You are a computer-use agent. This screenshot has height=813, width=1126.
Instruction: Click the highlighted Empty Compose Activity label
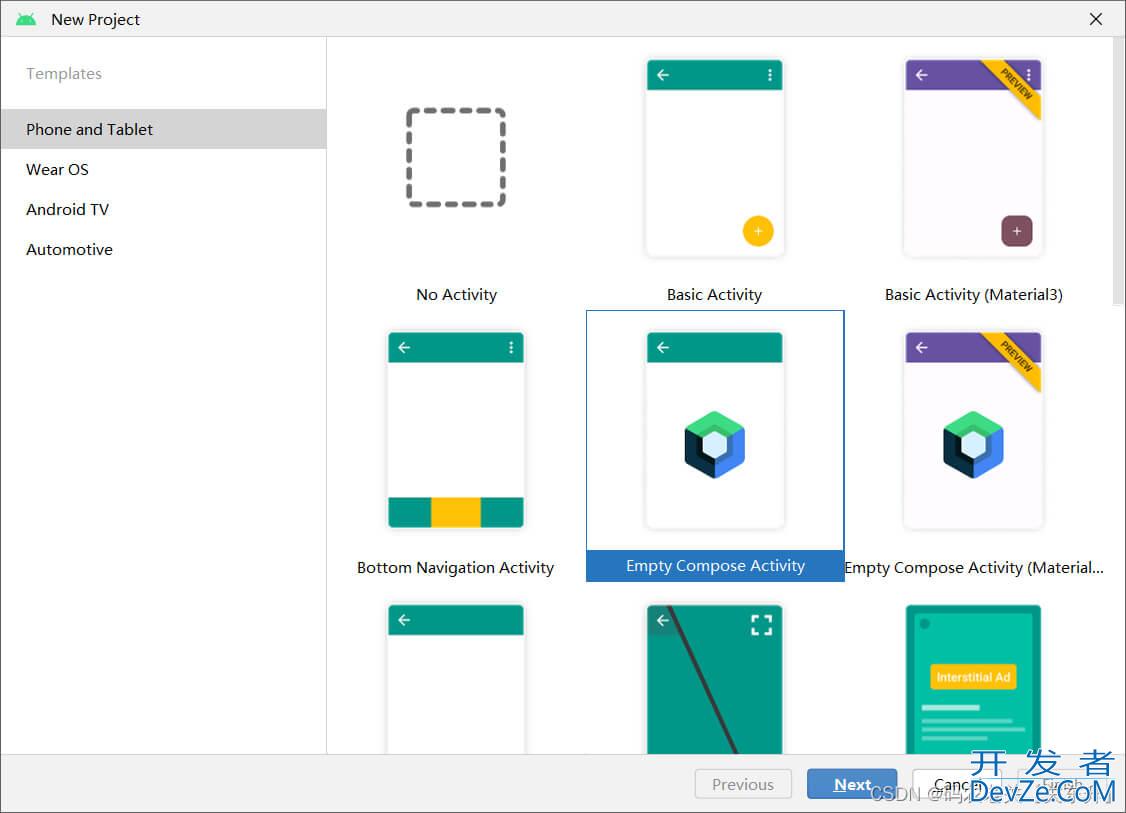(x=715, y=566)
